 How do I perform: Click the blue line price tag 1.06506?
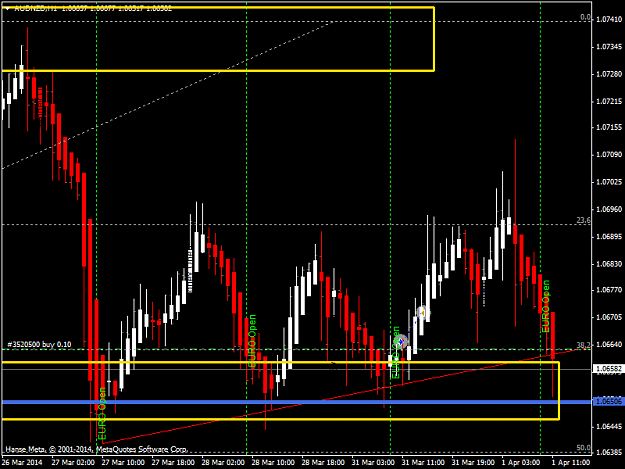[x=609, y=401]
